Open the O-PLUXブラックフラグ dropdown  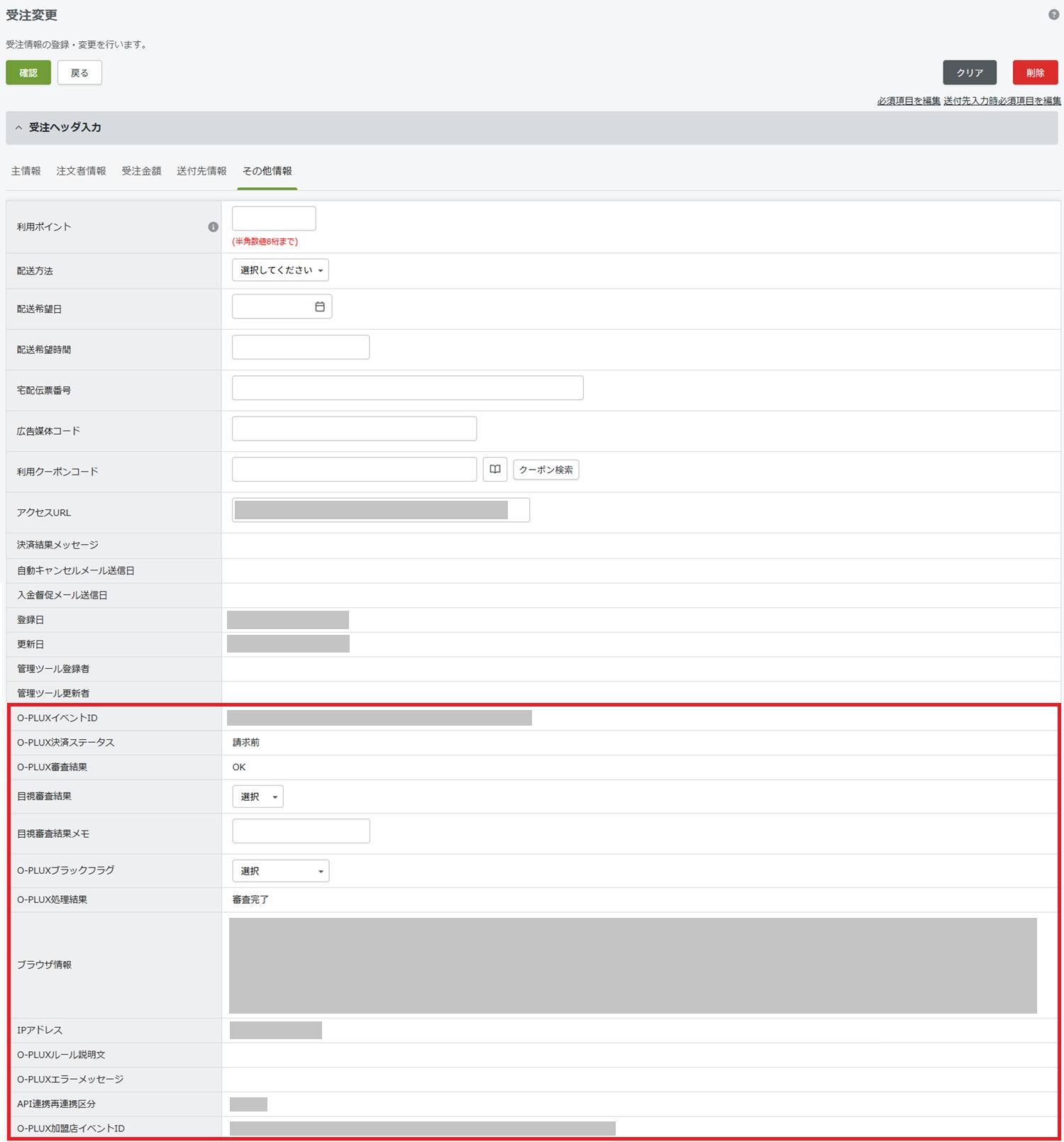[281, 871]
